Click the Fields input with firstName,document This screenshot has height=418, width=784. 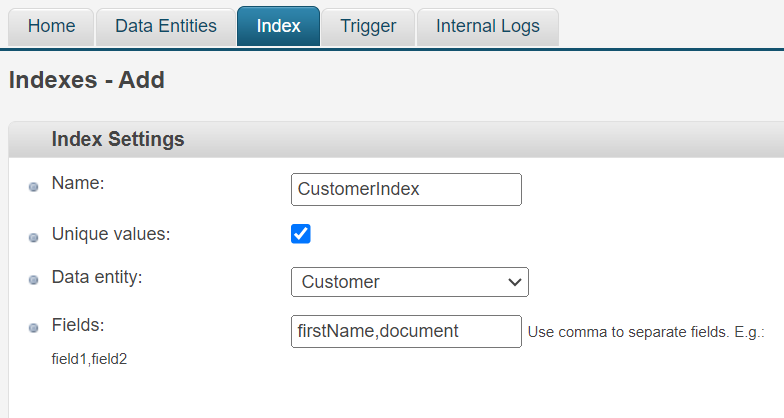point(406,331)
